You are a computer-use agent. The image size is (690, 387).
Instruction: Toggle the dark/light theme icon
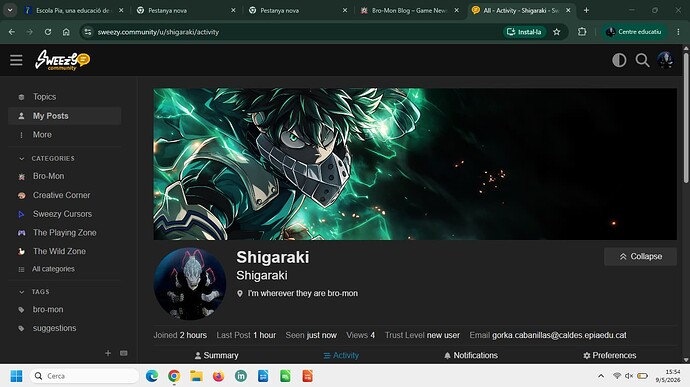[619, 60]
